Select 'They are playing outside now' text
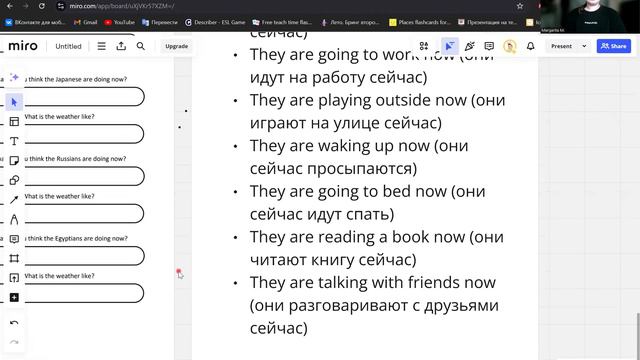The width and height of the screenshot is (640, 360). point(358,100)
